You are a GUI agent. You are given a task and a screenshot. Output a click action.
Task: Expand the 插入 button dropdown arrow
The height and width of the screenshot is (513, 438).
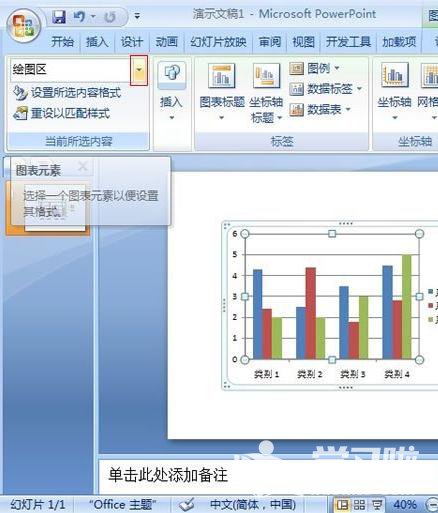pos(172,117)
